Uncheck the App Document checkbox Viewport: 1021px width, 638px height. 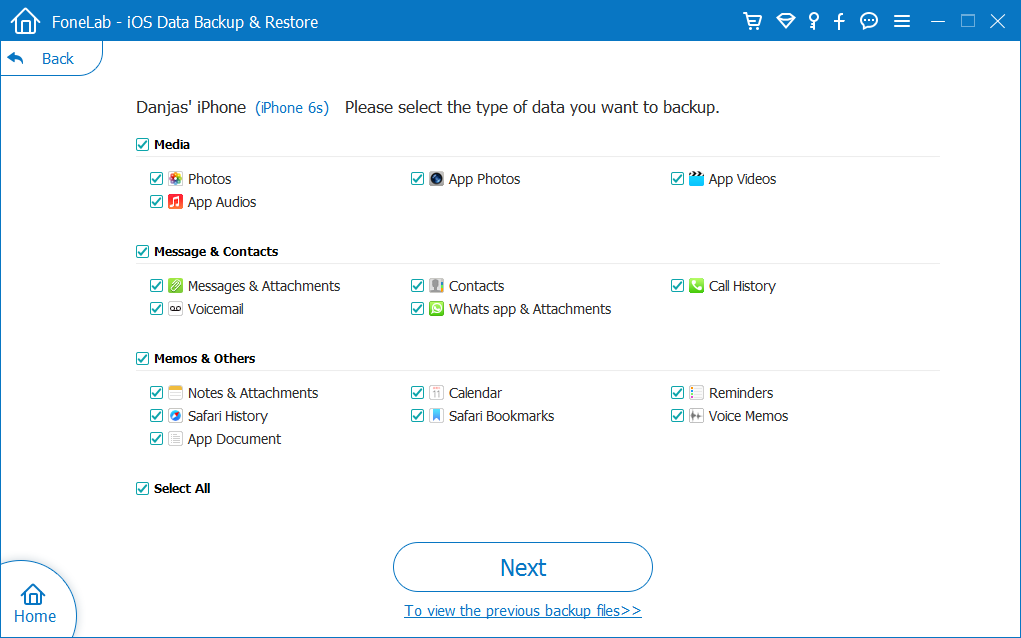coord(156,438)
